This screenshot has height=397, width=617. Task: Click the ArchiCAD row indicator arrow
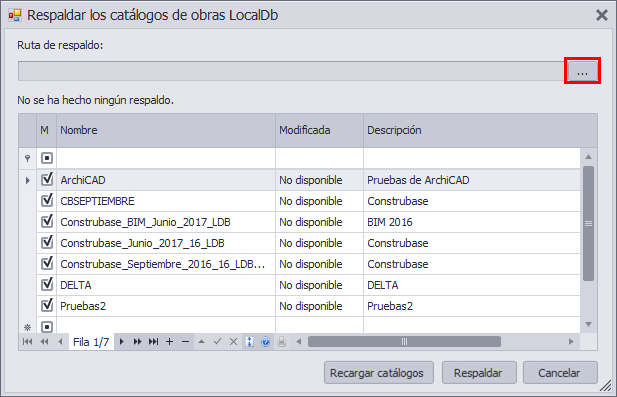click(x=27, y=181)
